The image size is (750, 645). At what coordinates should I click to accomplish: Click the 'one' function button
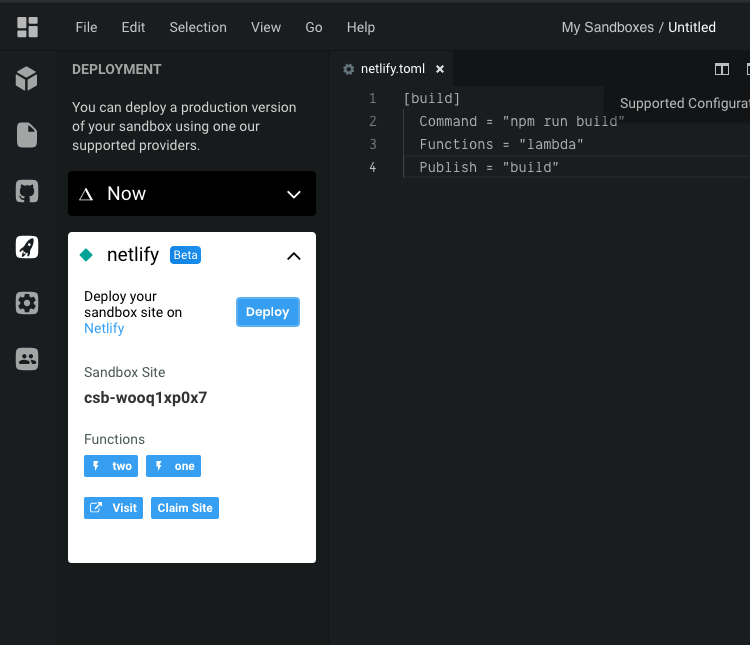pyautogui.click(x=173, y=466)
